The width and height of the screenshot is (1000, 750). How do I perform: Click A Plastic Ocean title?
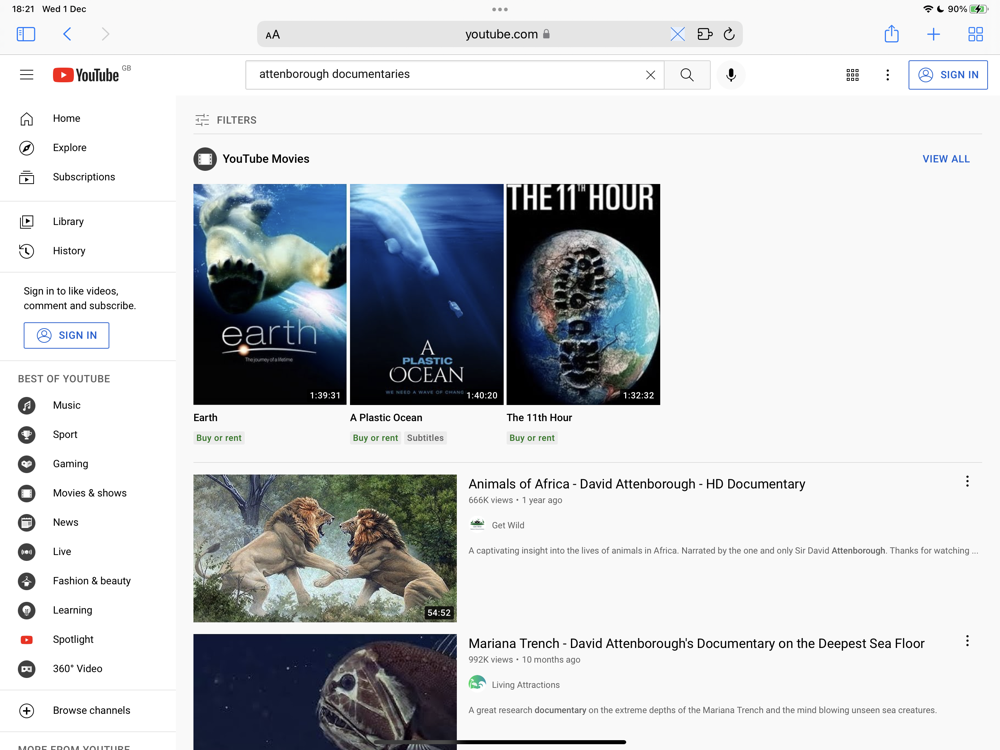pyautogui.click(x=386, y=418)
